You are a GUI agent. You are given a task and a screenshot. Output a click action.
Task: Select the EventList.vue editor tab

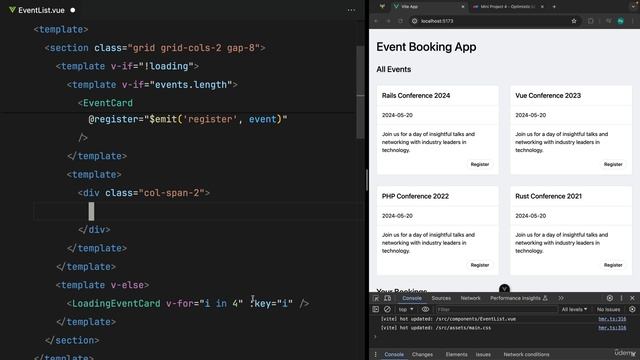tap(41, 10)
